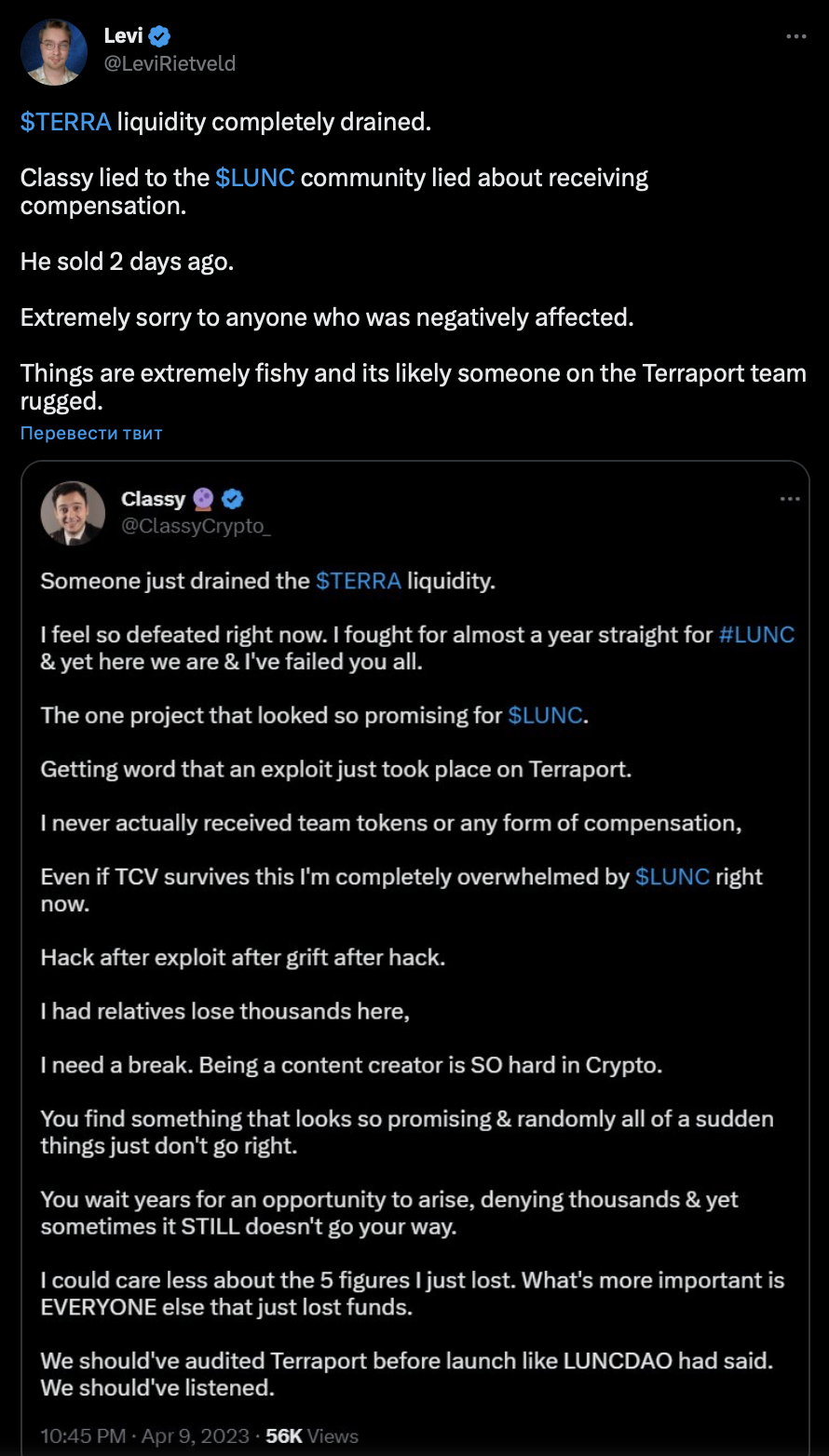This screenshot has height=1456, width=829.
Task: Open the $TERRA cashtag in Levi's tweet
Action: coord(66,122)
